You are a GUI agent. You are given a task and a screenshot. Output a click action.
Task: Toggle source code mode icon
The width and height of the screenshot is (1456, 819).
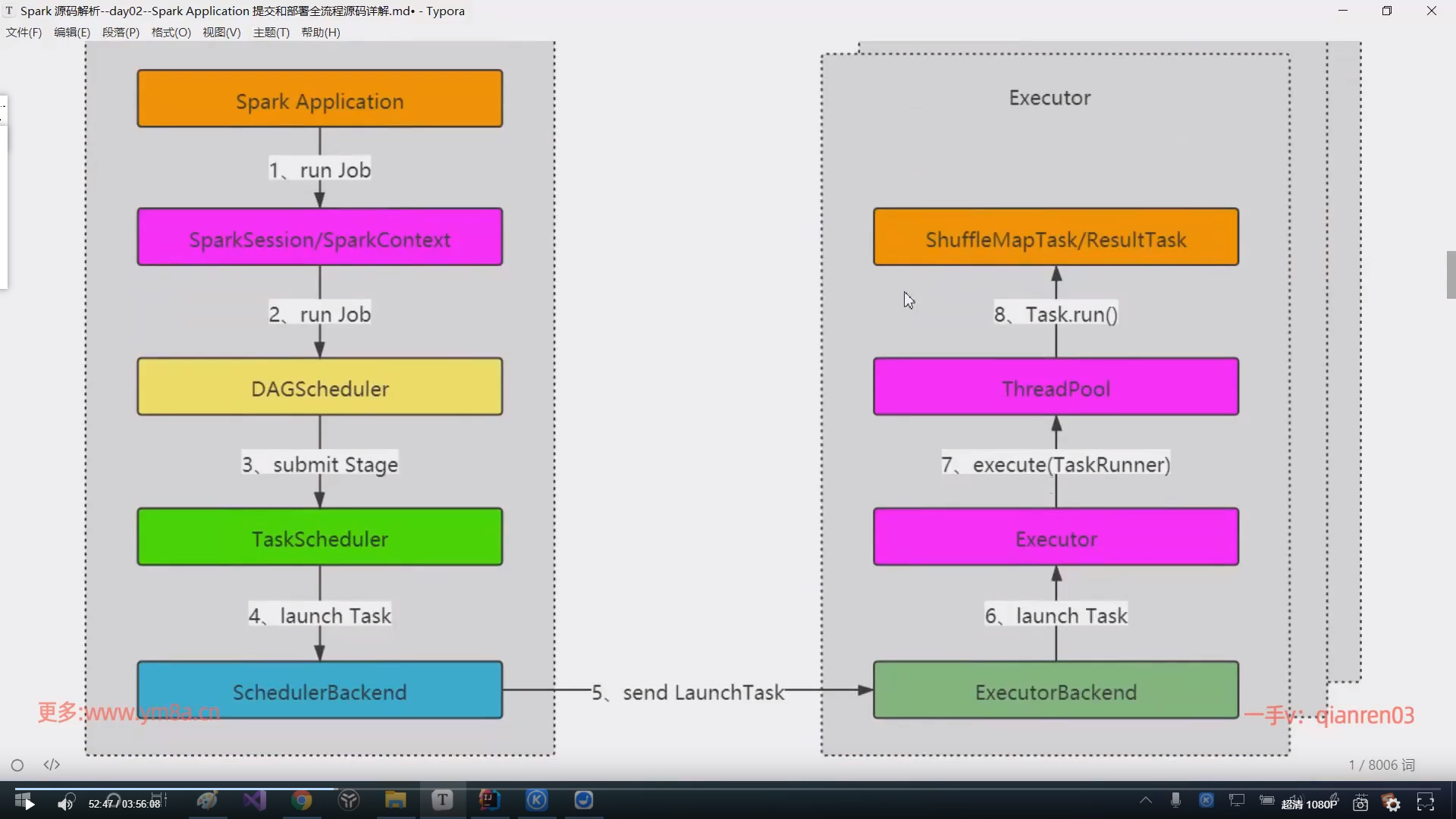tap(52, 764)
